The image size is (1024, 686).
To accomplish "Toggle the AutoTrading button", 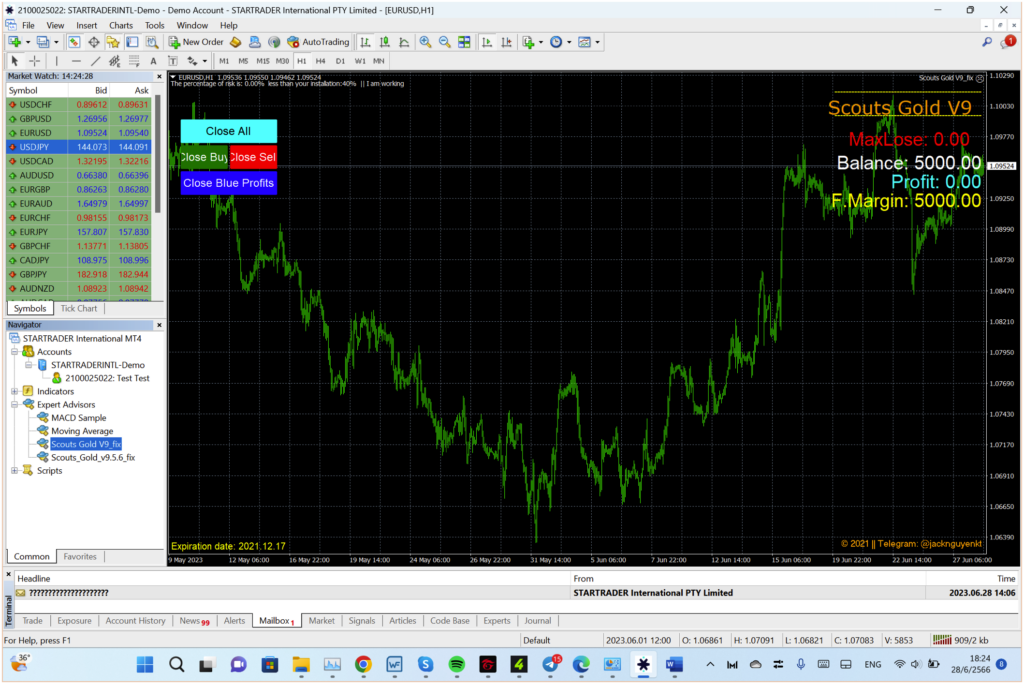I will pyautogui.click(x=319, y=42).
